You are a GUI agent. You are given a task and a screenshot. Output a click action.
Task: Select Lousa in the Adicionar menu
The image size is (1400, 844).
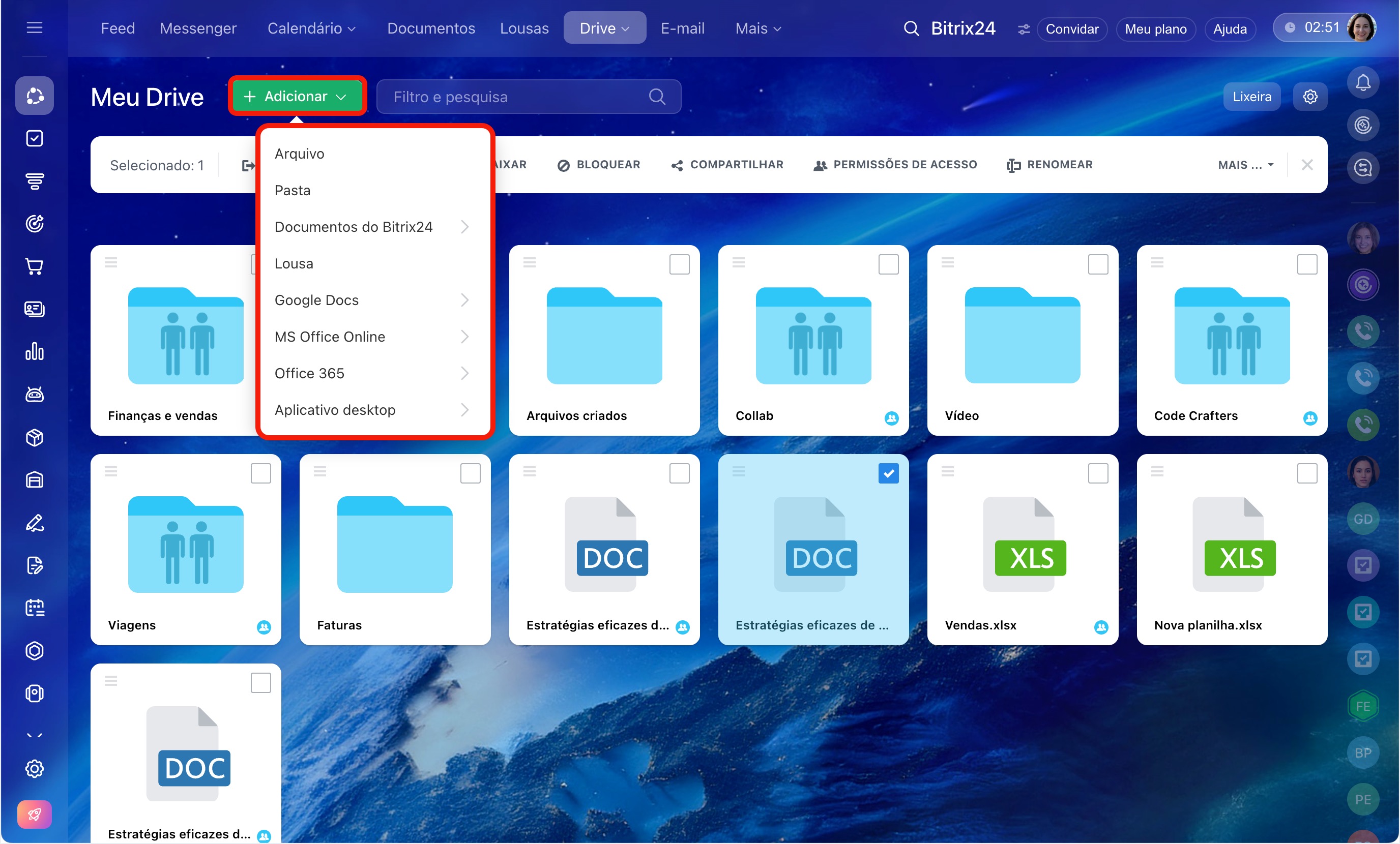pos(294,263)
